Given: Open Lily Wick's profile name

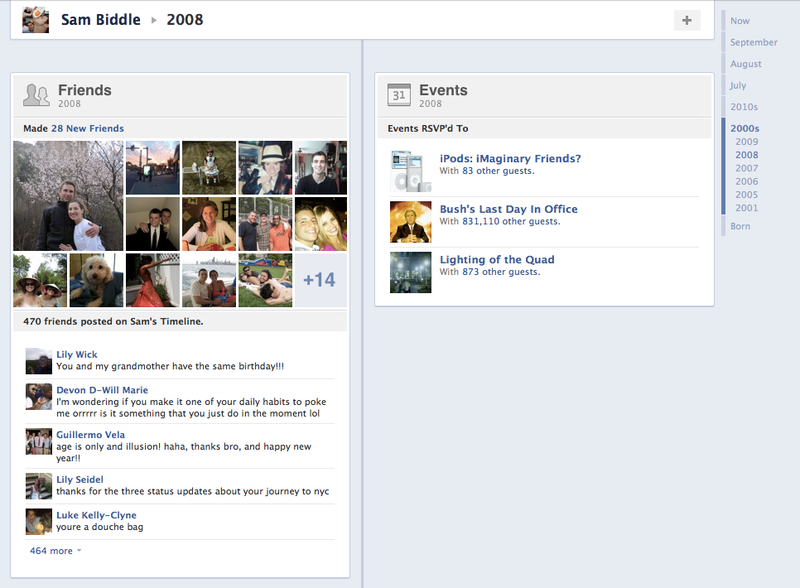Looking at the screenshot, I should pyautogui.click(x=77, y=355).
